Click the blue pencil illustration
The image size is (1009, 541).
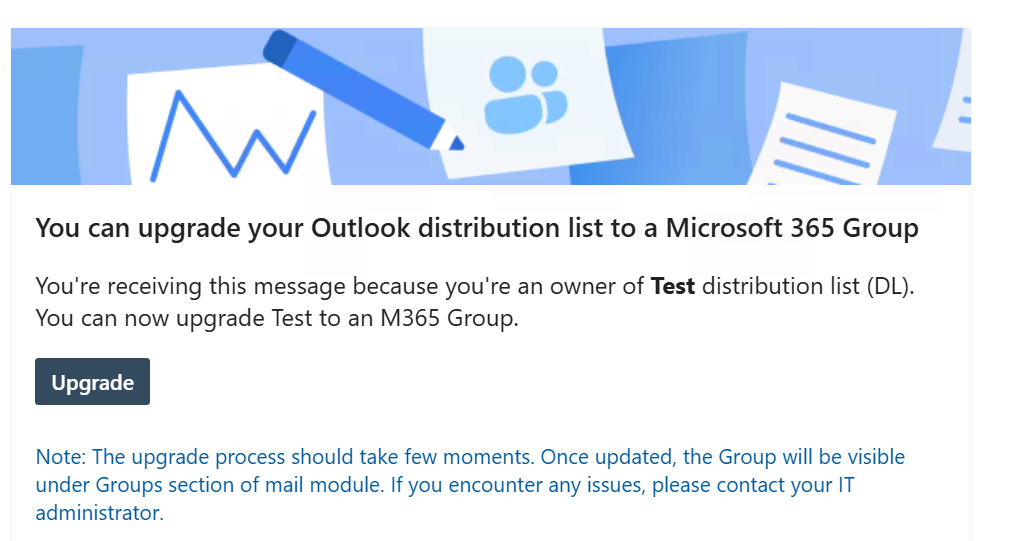point(363,89)
